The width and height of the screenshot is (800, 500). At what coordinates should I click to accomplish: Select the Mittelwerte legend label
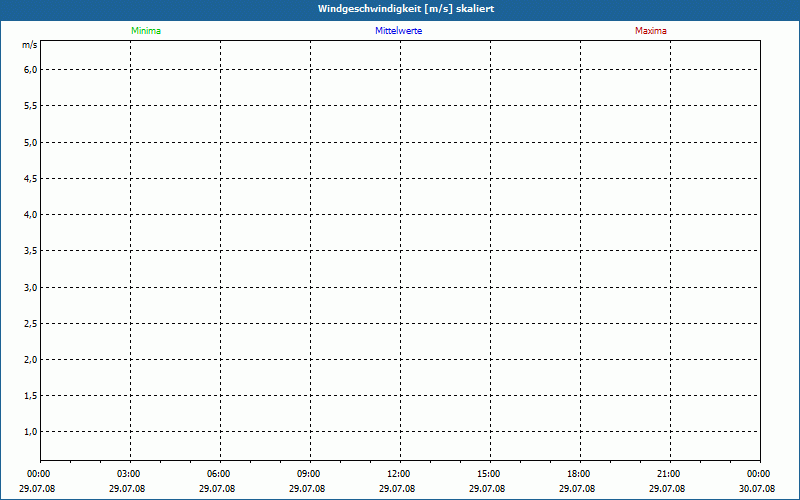[x=398, y=31]
